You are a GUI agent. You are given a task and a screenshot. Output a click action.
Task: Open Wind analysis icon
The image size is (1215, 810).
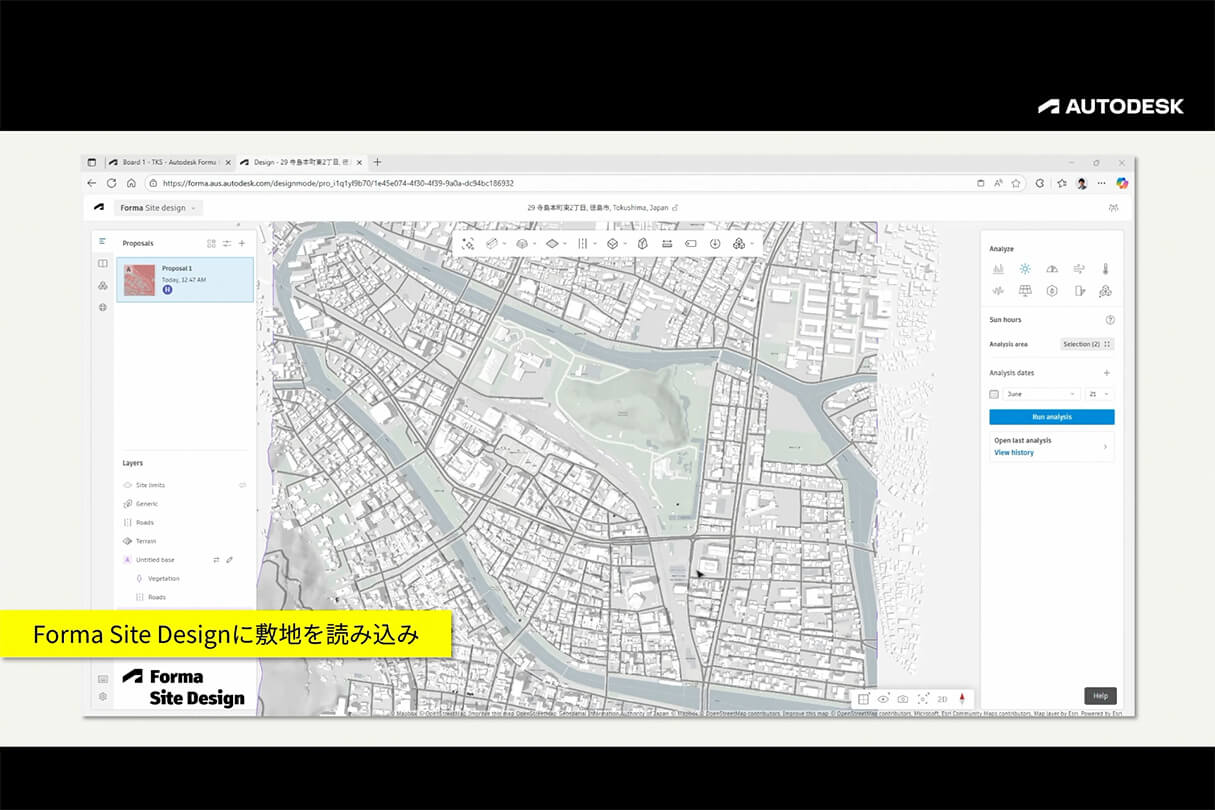(1079, 269)
